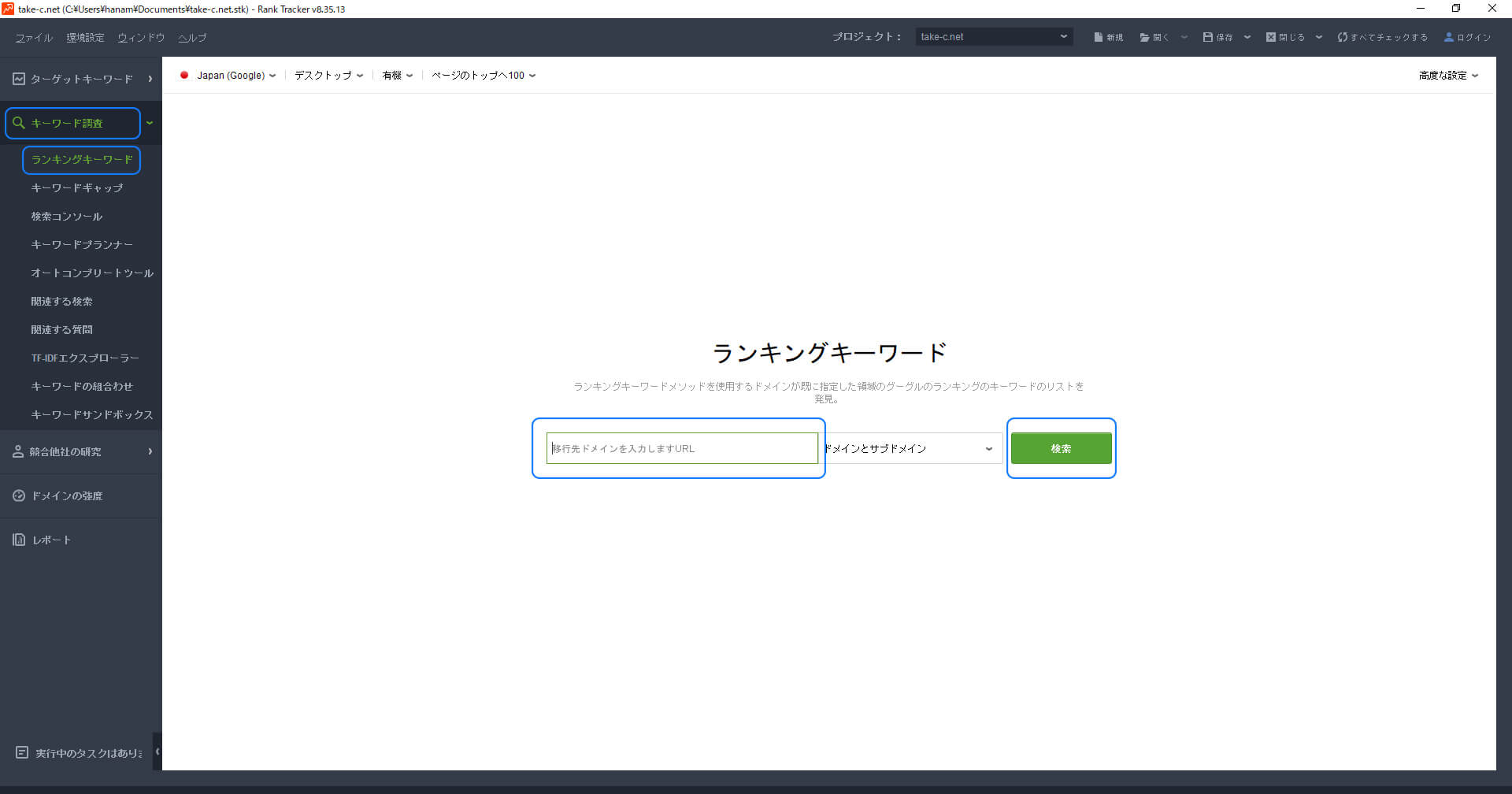Open the ウィンドウ menu

[x=141, y=37]
